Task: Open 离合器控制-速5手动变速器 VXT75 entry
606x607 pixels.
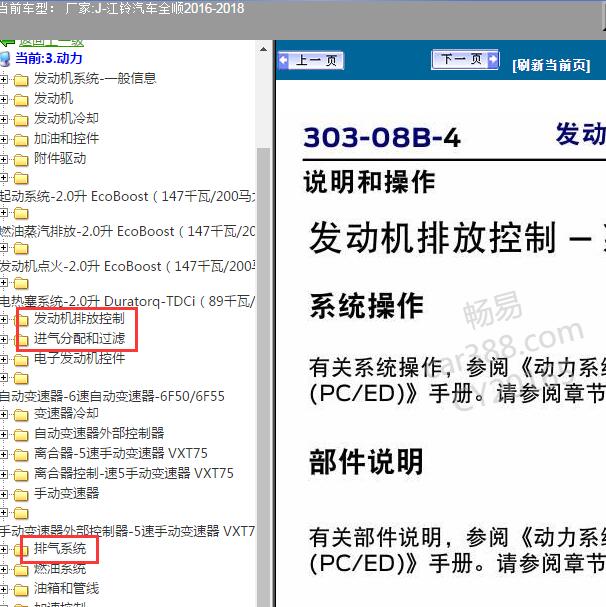Action: tap(134, 473)
